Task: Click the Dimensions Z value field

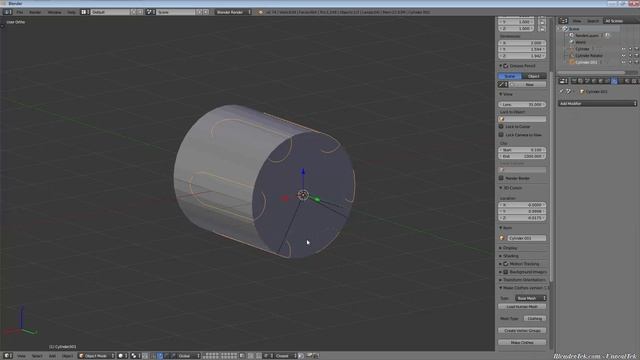Action: (522, 56)
